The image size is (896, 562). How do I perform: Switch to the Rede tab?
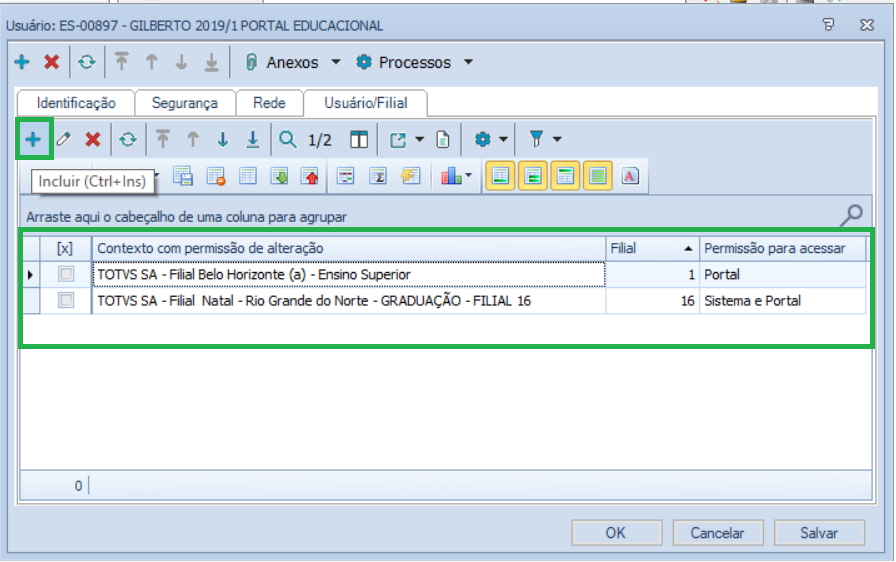[x=269, y=103]
